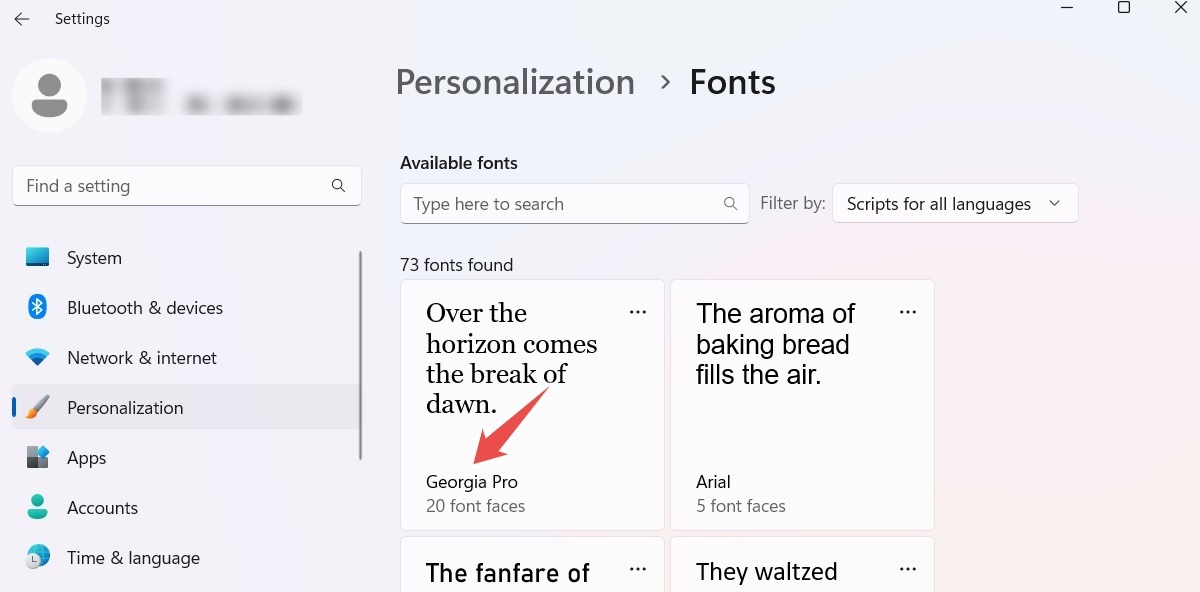This screenshot has height=592, width=1200.
Task: Select the Personalization paintbrush icon
Action: coord(37,407)
